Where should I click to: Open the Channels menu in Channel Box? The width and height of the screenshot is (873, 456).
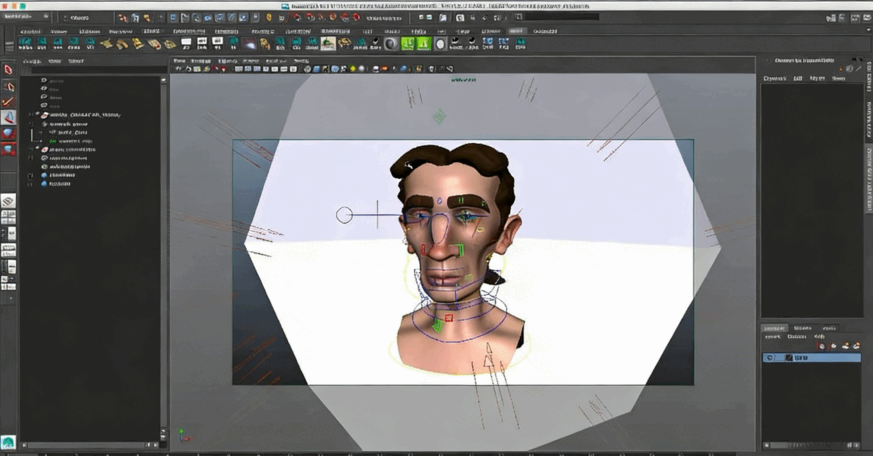click(x=775, y=78)
